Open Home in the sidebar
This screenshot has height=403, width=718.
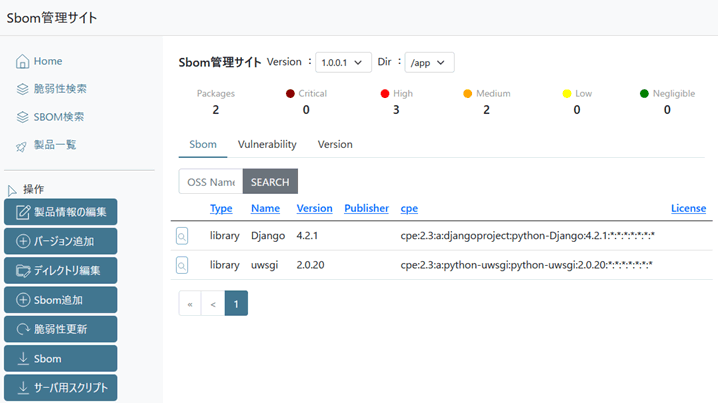coord(39,61)
